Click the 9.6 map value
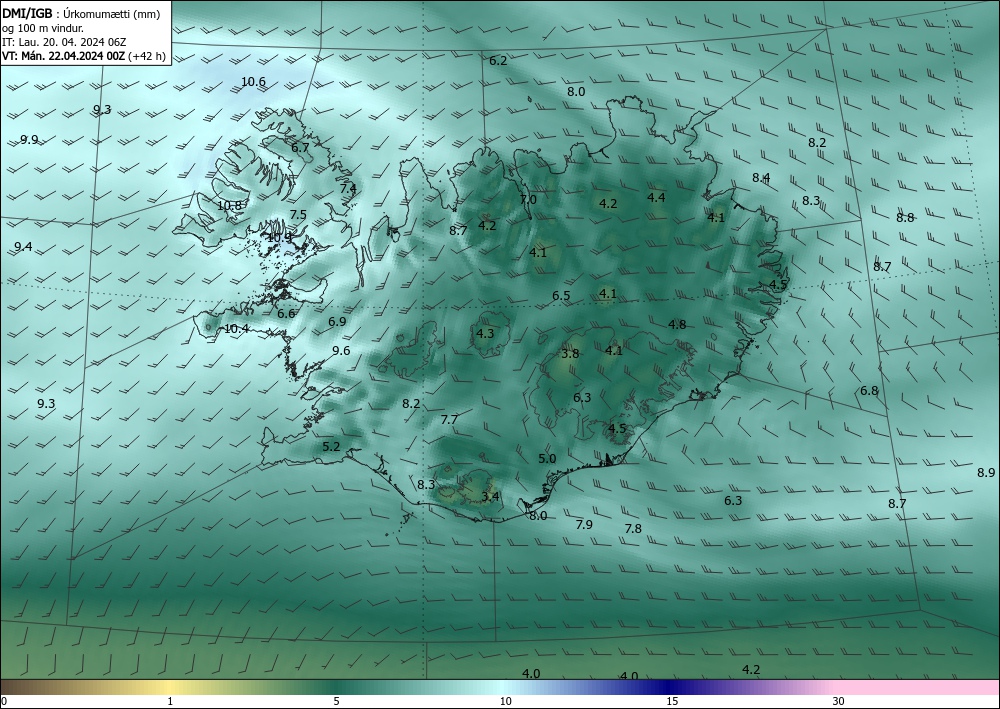 [341, 351]
